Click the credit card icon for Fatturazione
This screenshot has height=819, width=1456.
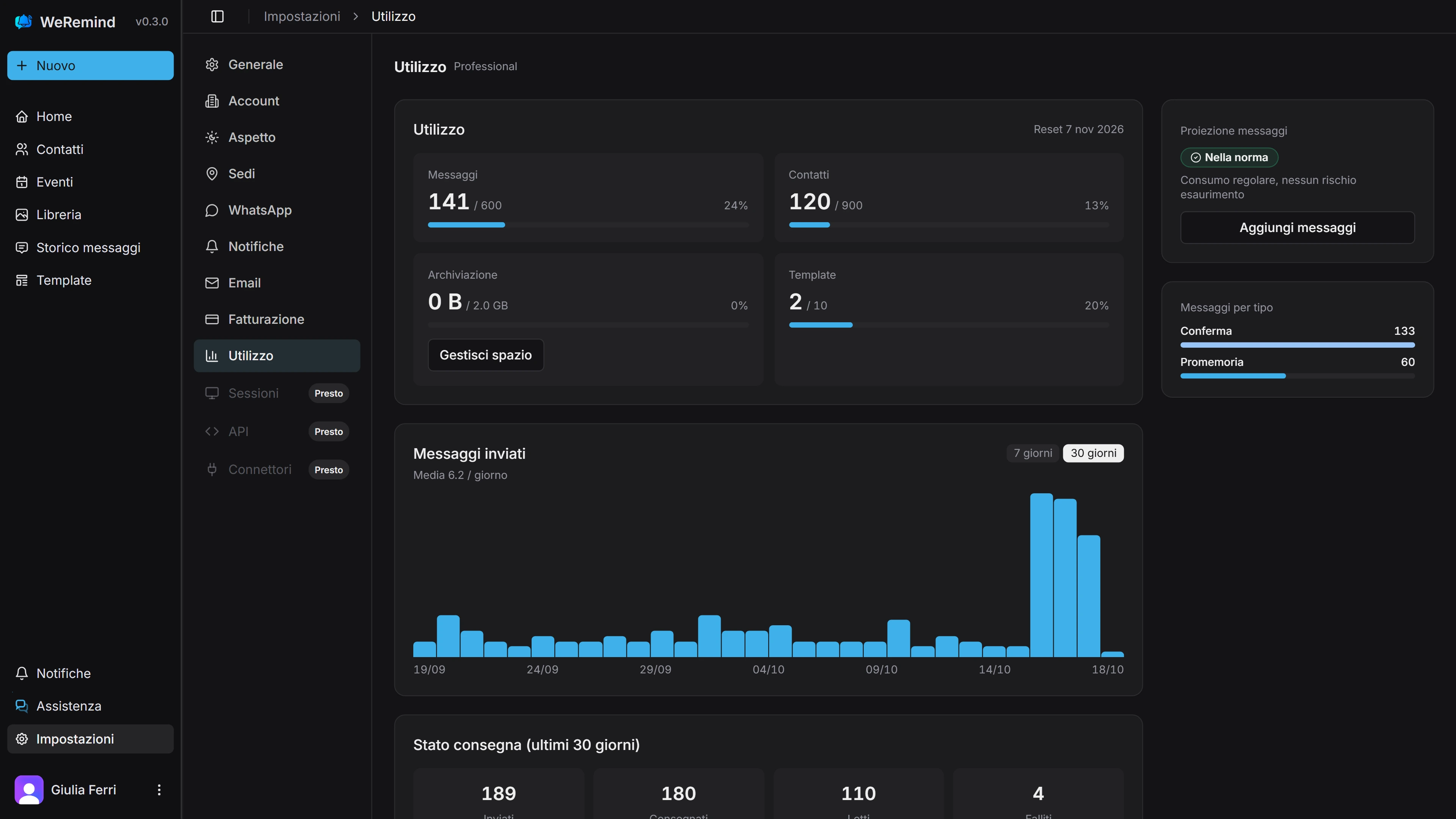click(212, 319)
